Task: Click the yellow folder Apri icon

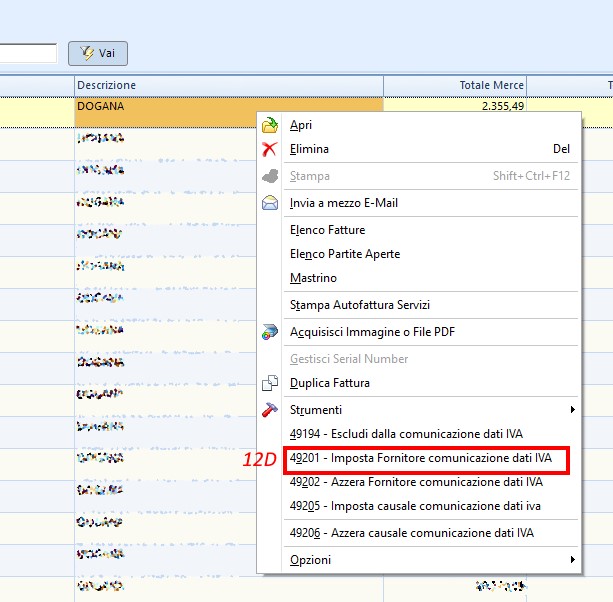Action: pos(270,125)
